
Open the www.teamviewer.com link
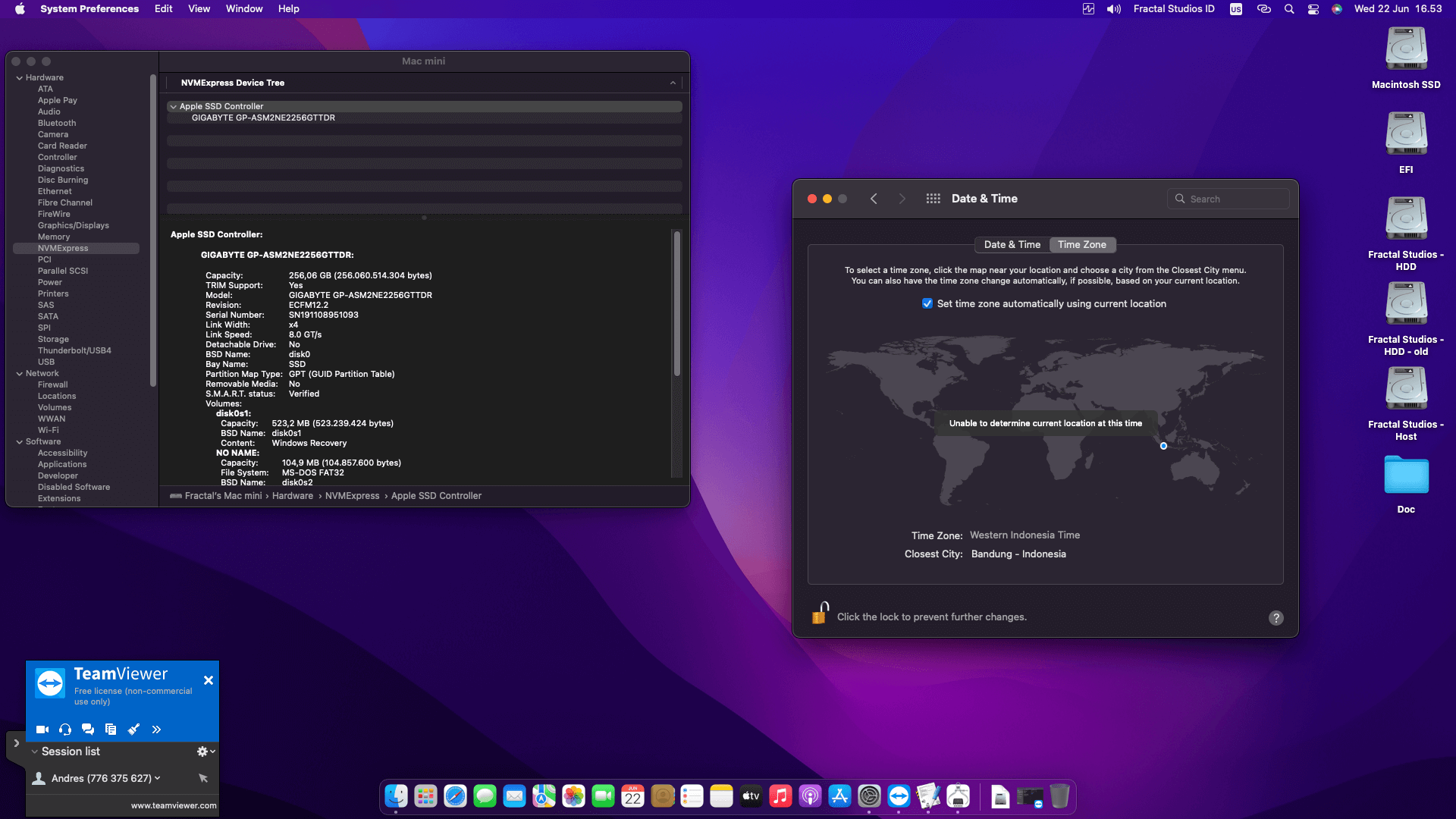pyautogui.click(x=174, y=805)
